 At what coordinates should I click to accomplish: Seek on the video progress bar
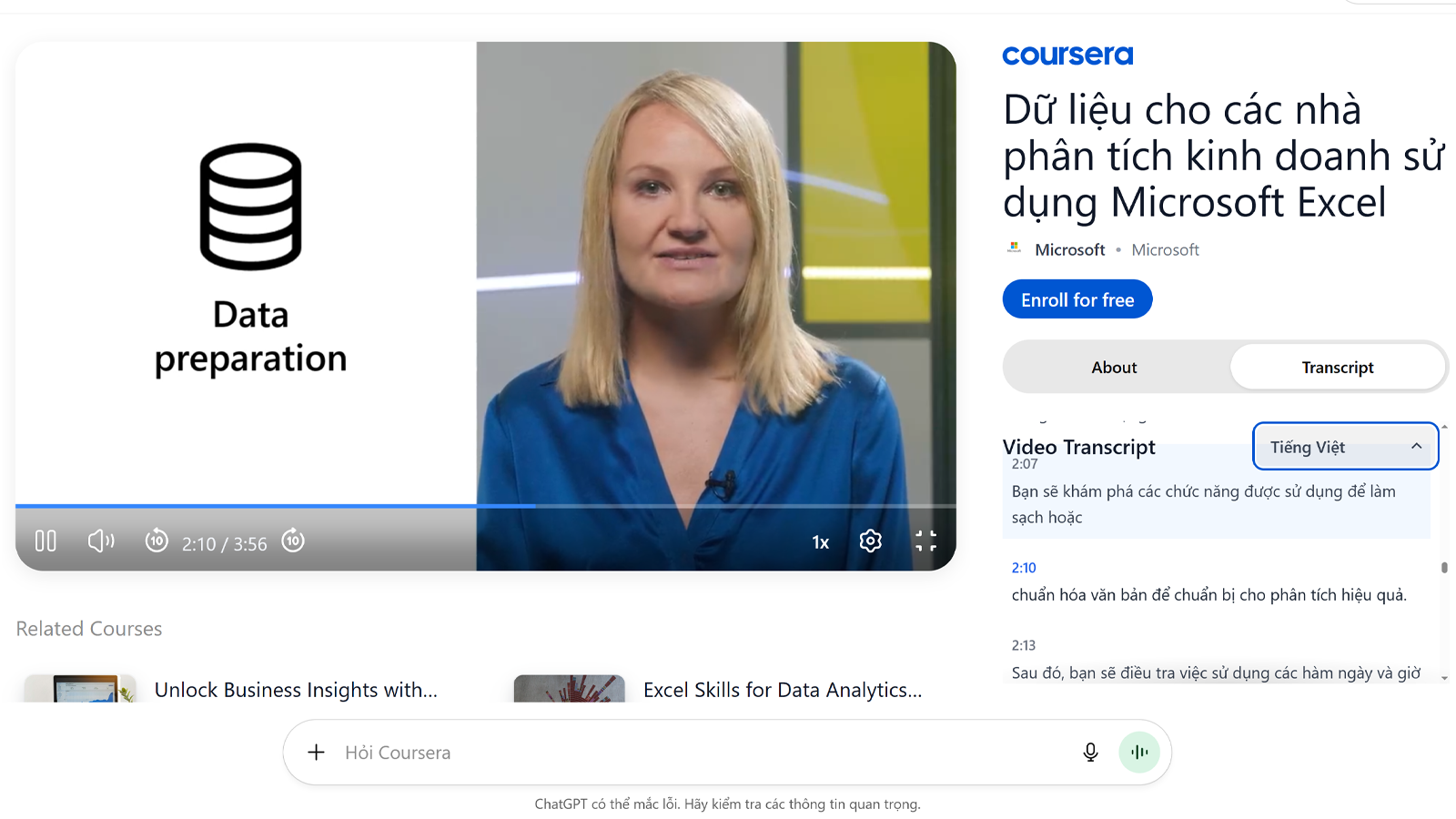coord(486,505)
